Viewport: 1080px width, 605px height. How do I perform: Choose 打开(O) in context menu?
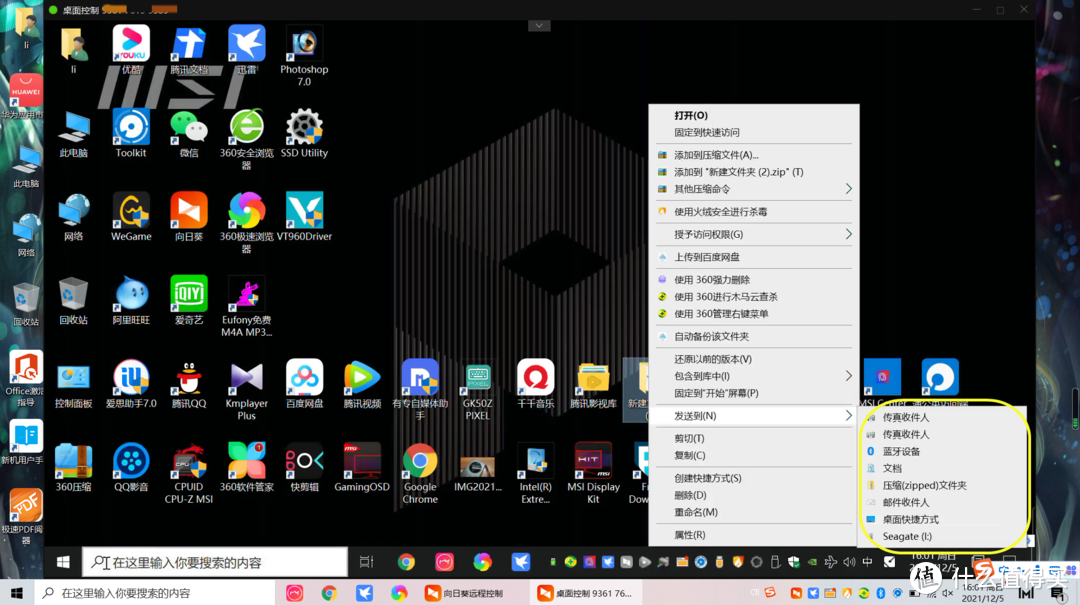[754, 115]
